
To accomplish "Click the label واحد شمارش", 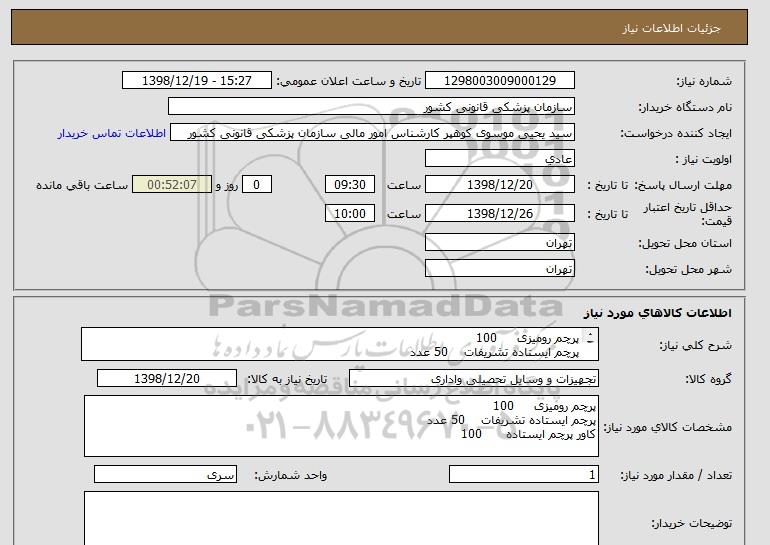I will coord(290,475).
